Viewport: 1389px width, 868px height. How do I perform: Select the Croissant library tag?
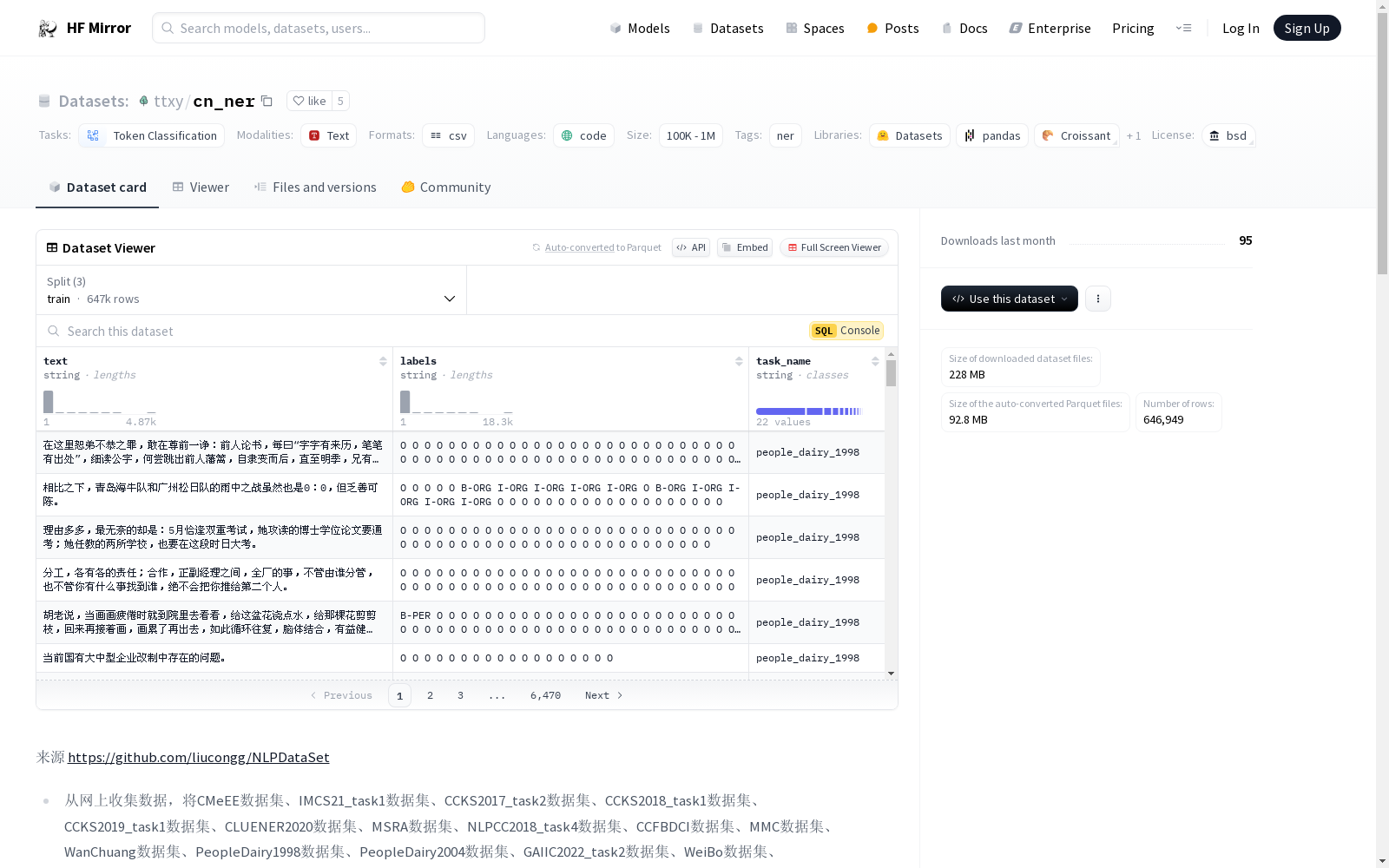tap(1076, 135)
